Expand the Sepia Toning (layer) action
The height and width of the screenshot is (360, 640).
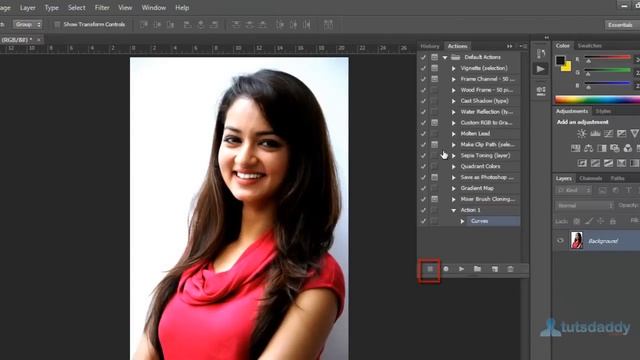tap(453, 156)
